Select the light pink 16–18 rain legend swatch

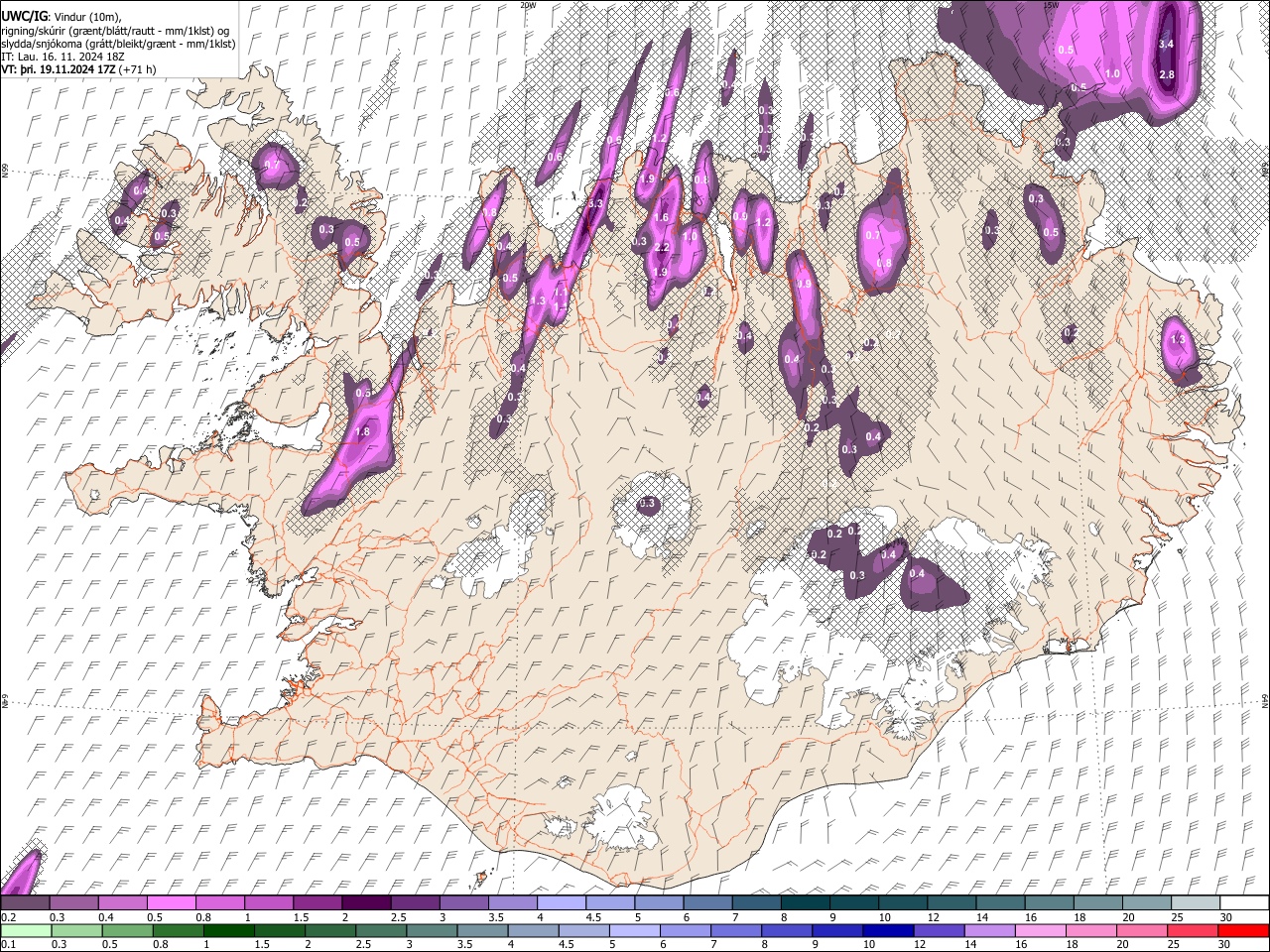(1040, 930)
